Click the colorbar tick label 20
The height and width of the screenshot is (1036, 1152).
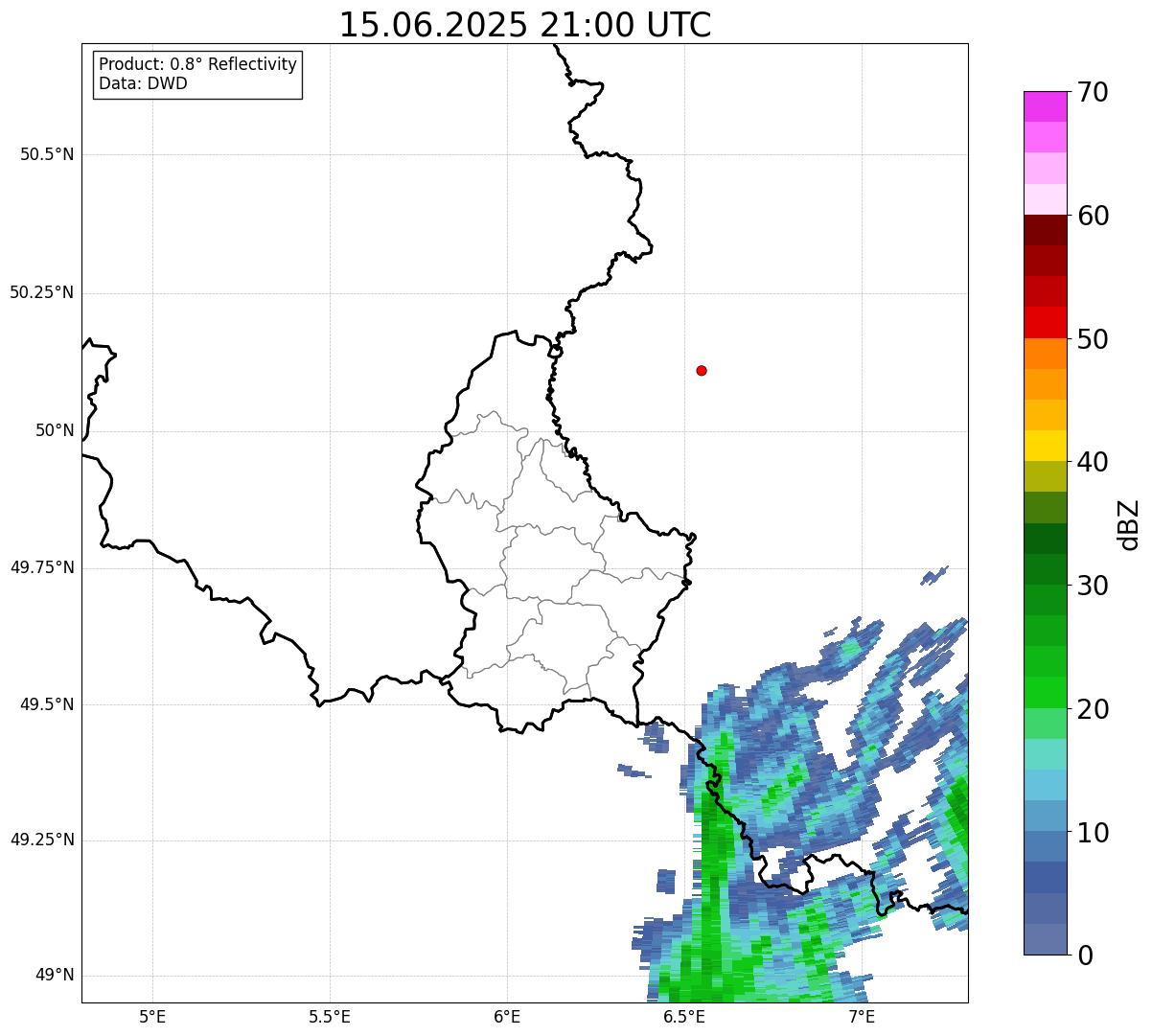[x=1094, y=709]
